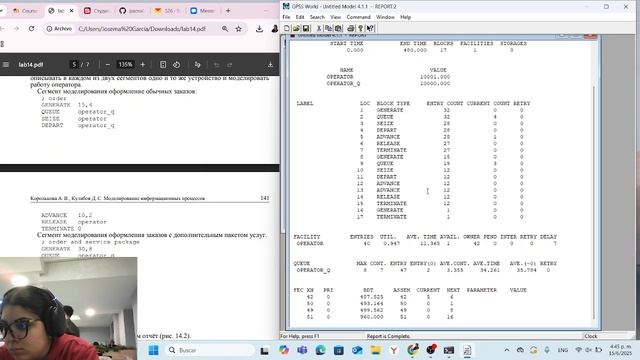This screenshot has height=360, width=640.
Task: Click the zoom magnifier in address bar
Action: click(x=225, y=29)
